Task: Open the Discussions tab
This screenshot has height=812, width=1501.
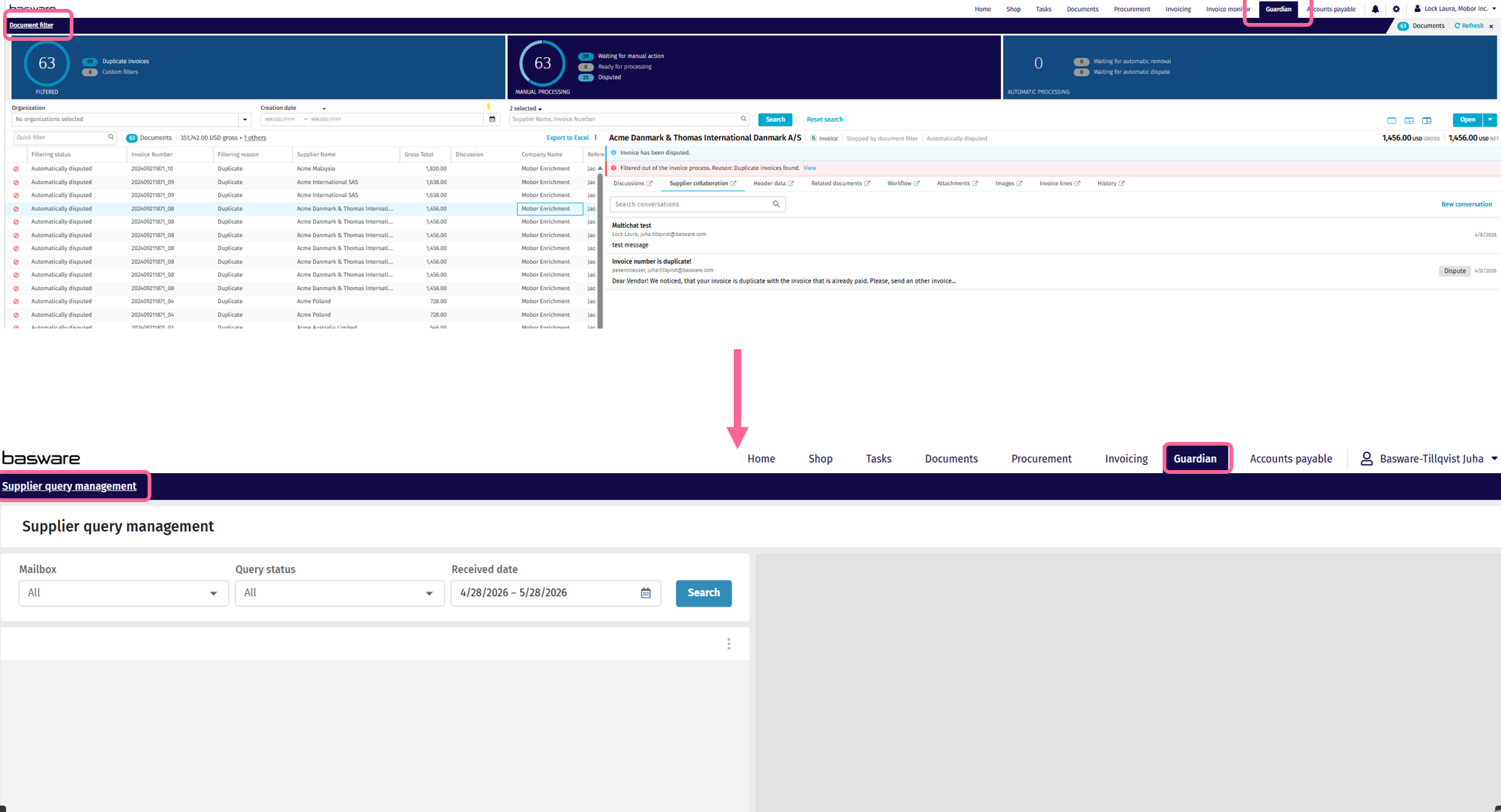Action: [628, 183]
